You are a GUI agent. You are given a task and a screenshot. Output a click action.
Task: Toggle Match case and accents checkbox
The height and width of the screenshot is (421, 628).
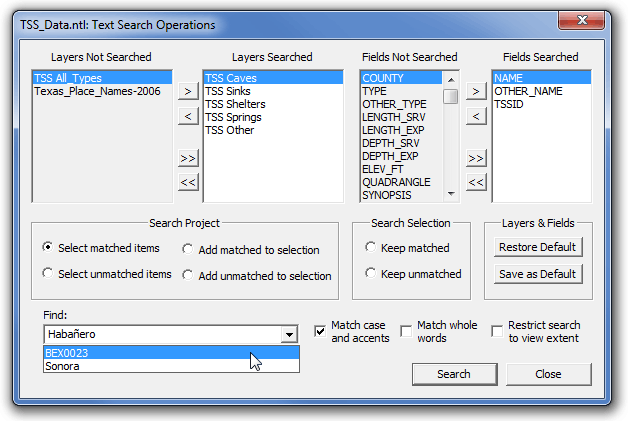click(320, 331)
